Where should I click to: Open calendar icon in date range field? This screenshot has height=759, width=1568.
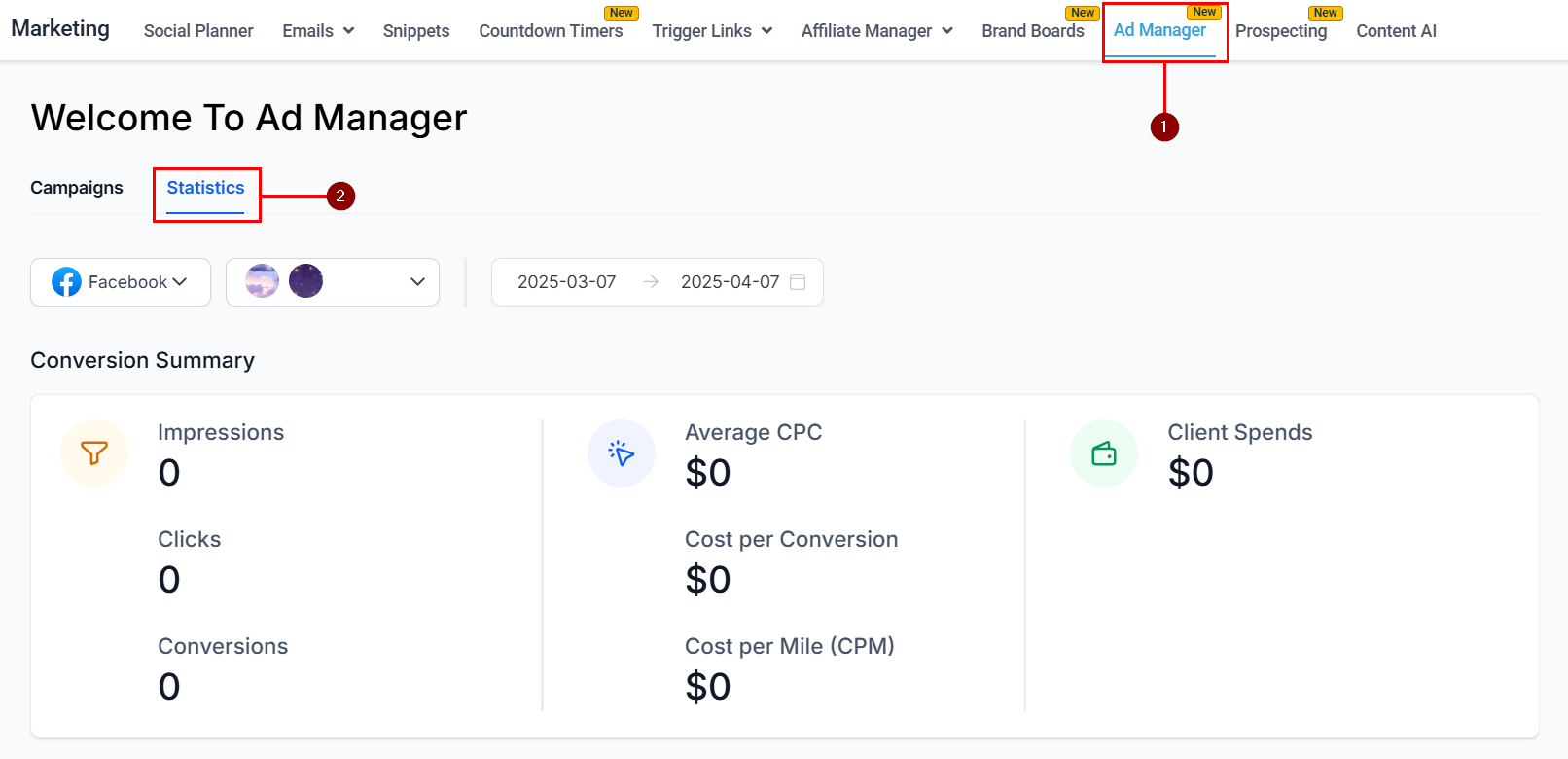point(798,282)
